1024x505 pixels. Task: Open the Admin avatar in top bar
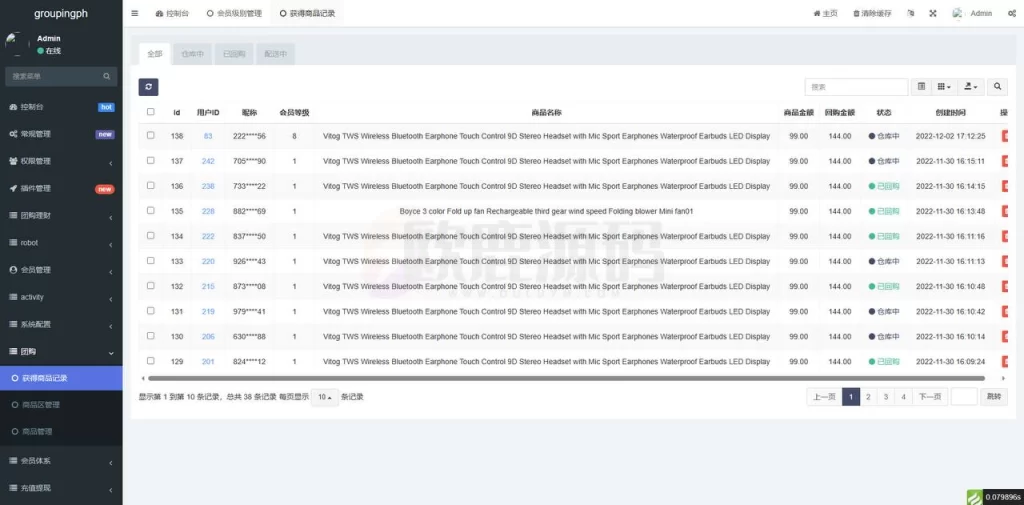pyautogui.click(x=958, y=13)
